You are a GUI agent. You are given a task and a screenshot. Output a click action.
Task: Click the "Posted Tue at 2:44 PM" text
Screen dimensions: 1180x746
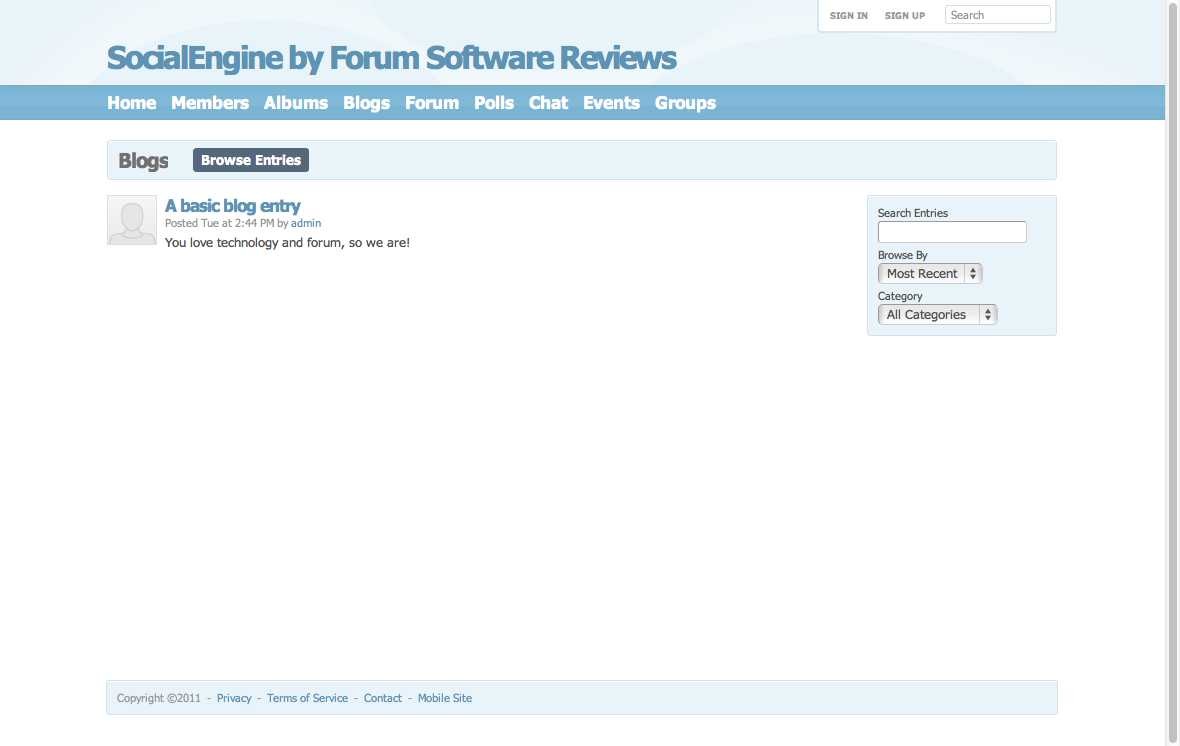point(220,224)
